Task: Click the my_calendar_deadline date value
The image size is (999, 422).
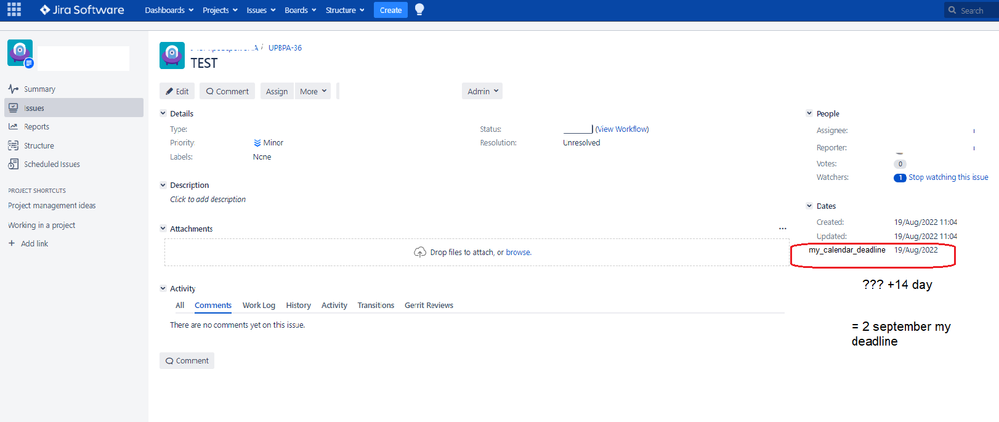Action: coord(916,251)
